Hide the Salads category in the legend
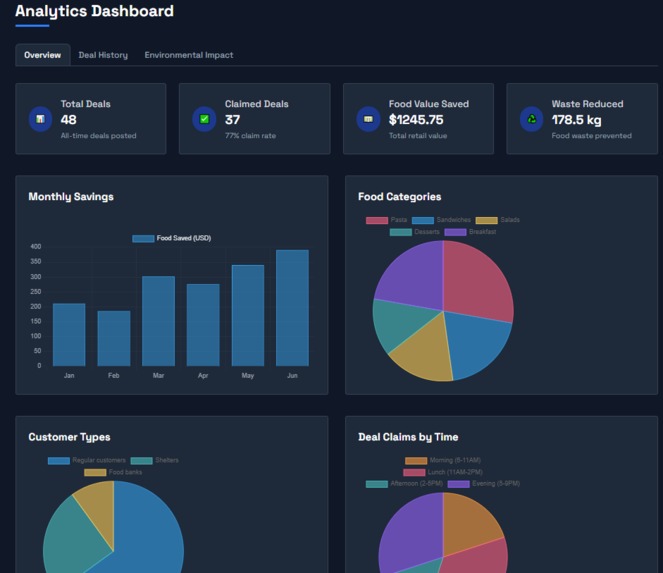Image resolution: width=663 pixels, height=573 pixels. (498, 220)
